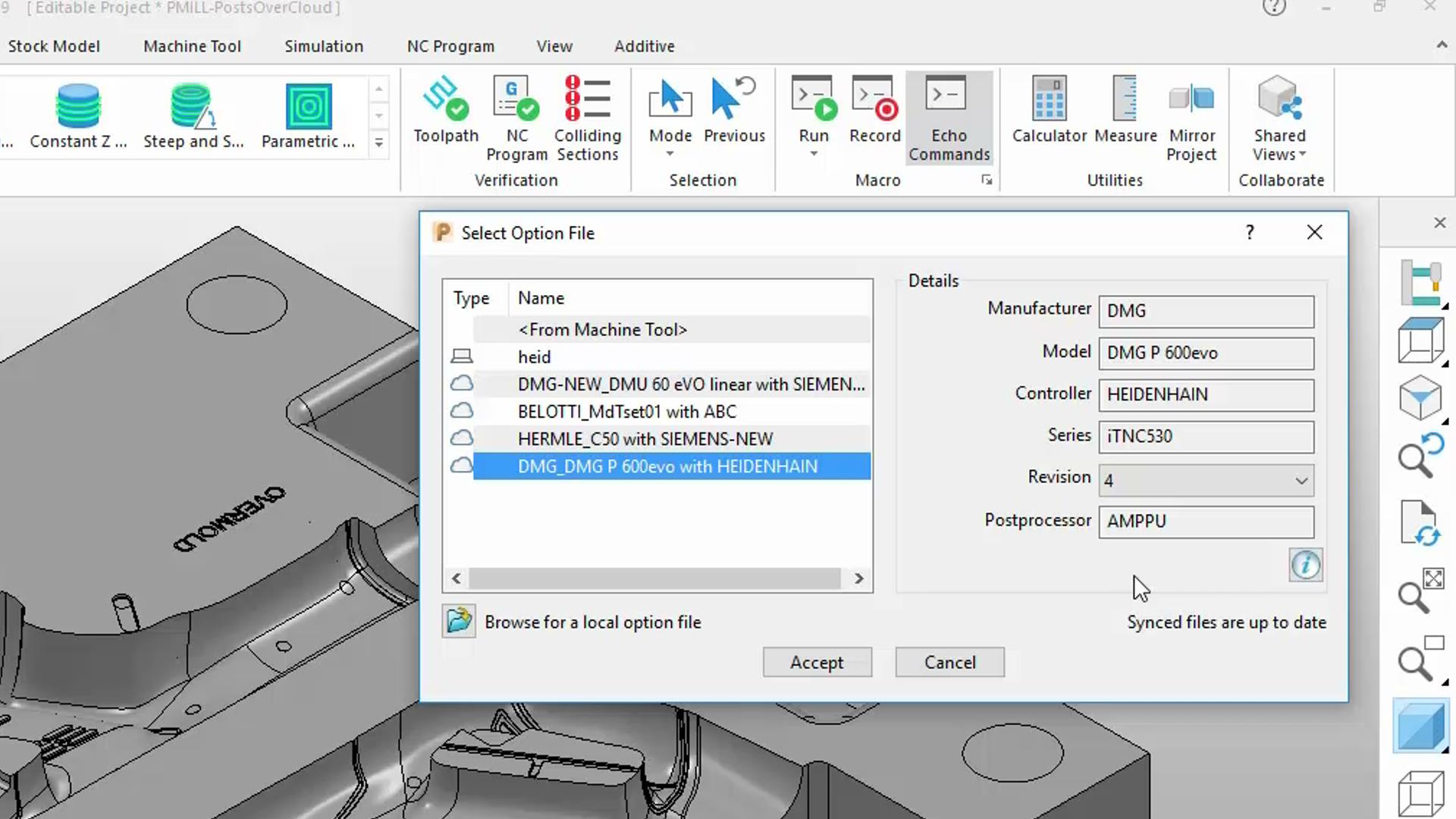Open Colliding Sections verification
This screenshot has width=1456, height=819.
[588, 118]
